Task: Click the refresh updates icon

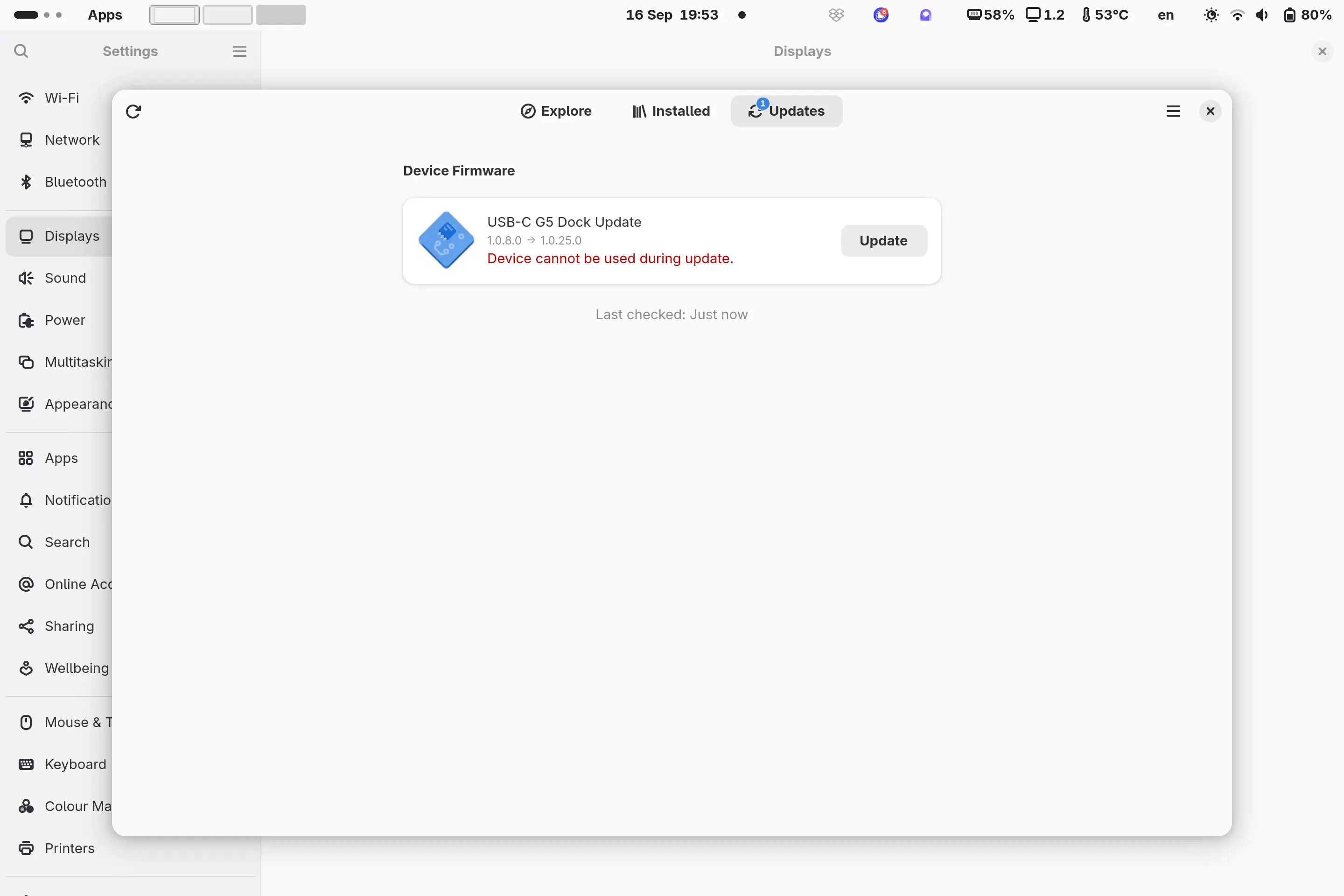Action: pyautogui.click(x=133, y=111)
